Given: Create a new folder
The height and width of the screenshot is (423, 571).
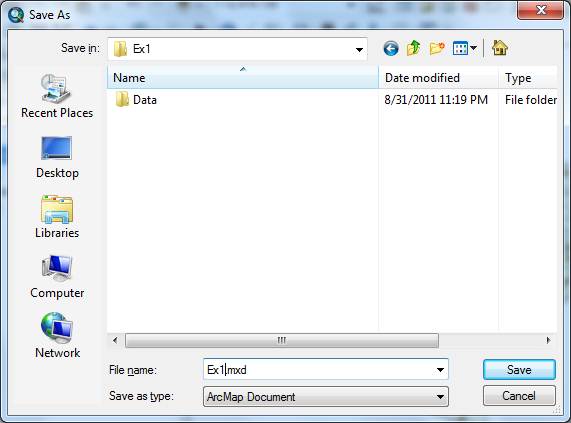Looking at the screenshot, I should 437,48.
